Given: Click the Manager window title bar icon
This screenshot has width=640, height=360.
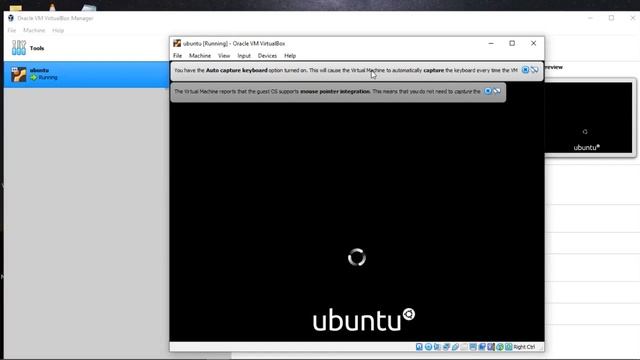Looking at the screenshot, I should [11, 18].
